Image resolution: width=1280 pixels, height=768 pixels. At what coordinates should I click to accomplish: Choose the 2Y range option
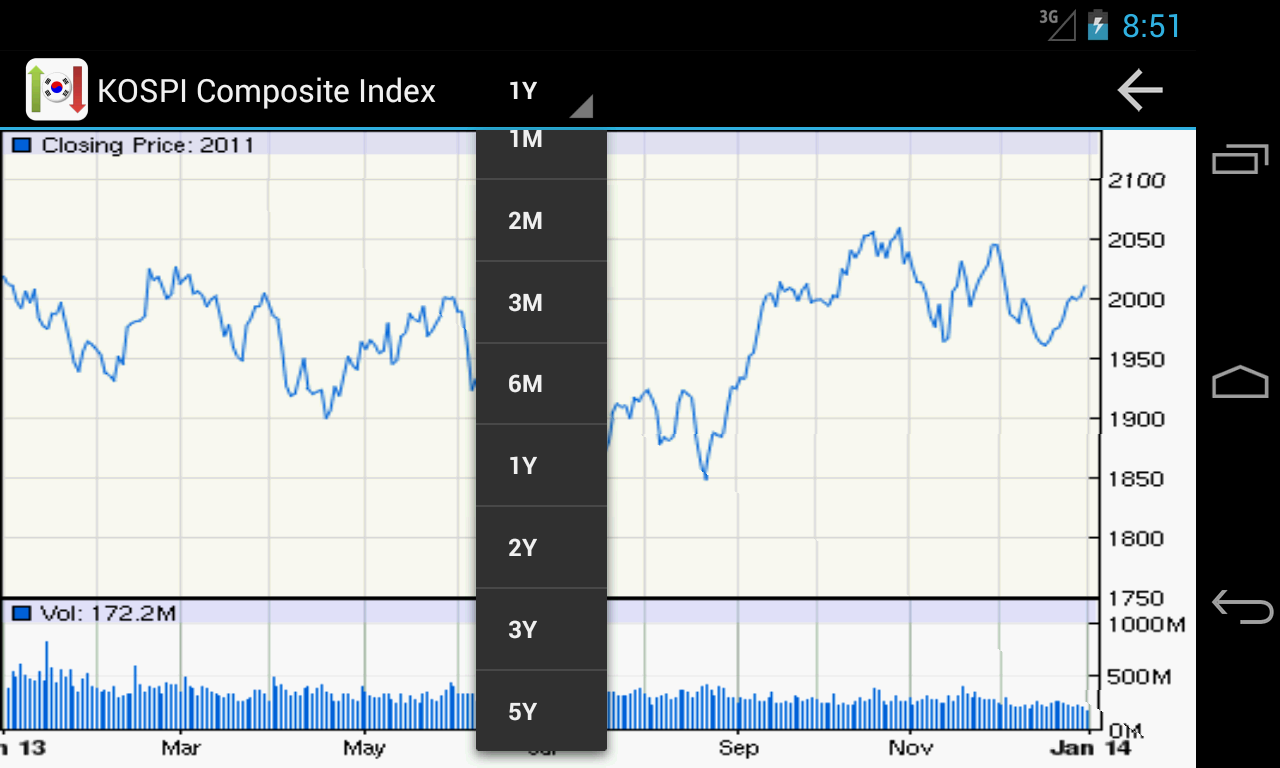541,548
